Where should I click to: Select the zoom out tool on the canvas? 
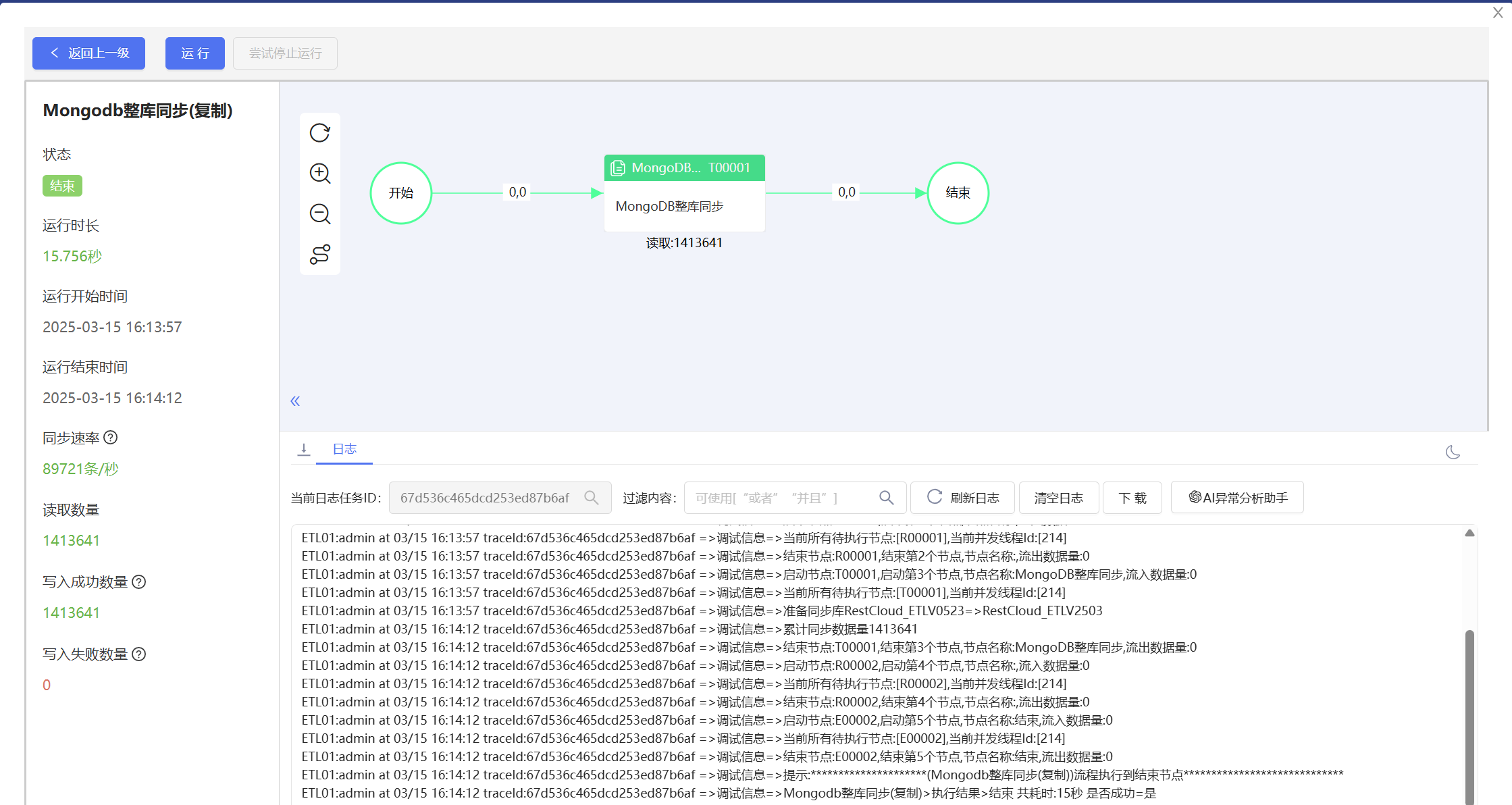319,214
